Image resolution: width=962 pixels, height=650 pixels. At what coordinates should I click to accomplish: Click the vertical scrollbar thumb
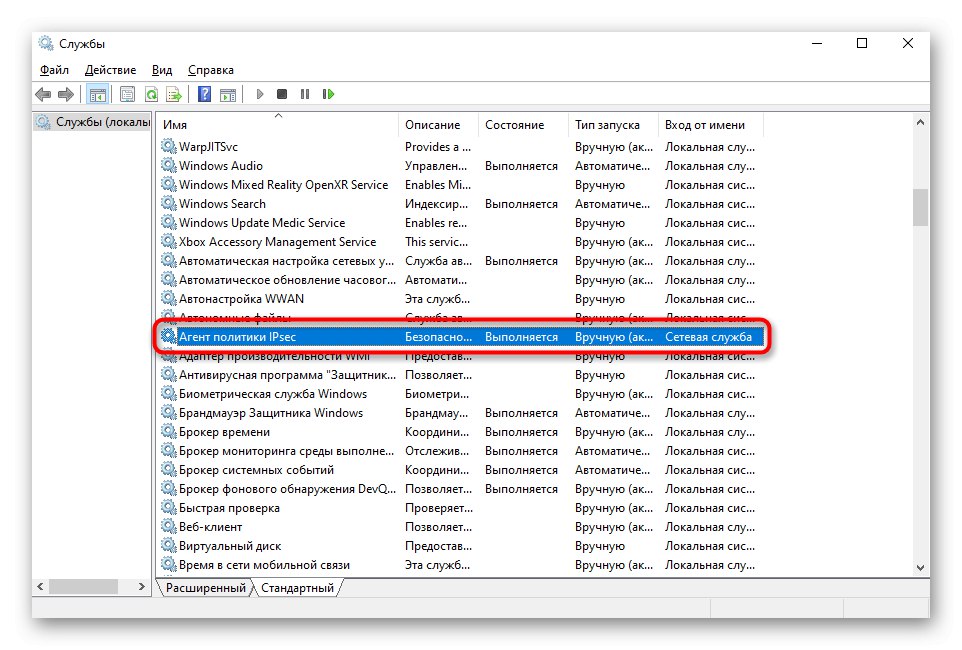920,207
